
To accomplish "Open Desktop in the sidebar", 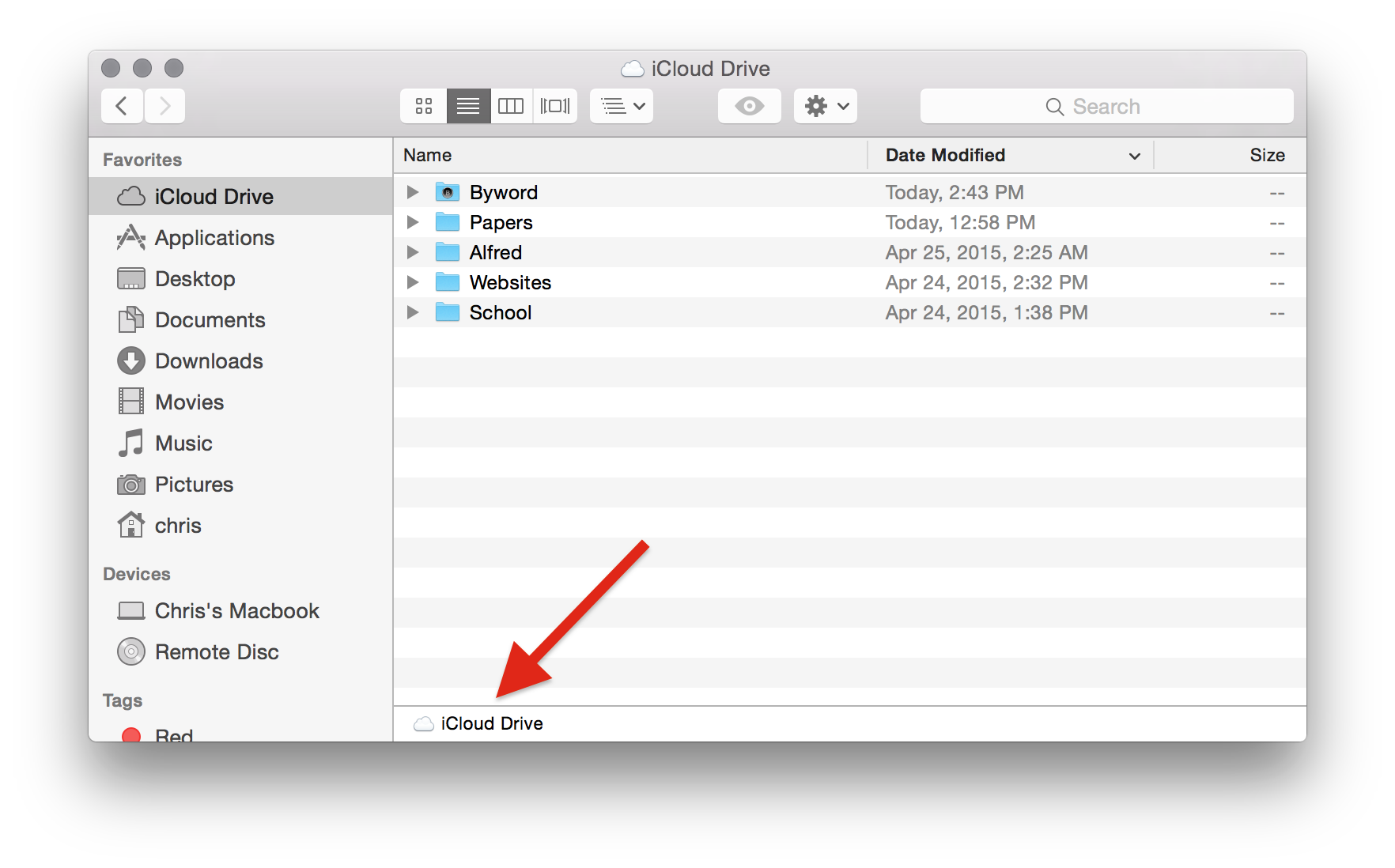I will point(240,278).
